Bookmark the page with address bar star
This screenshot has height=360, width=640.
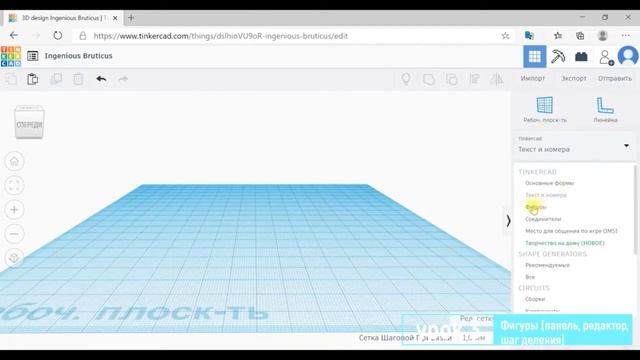(505, 36)
